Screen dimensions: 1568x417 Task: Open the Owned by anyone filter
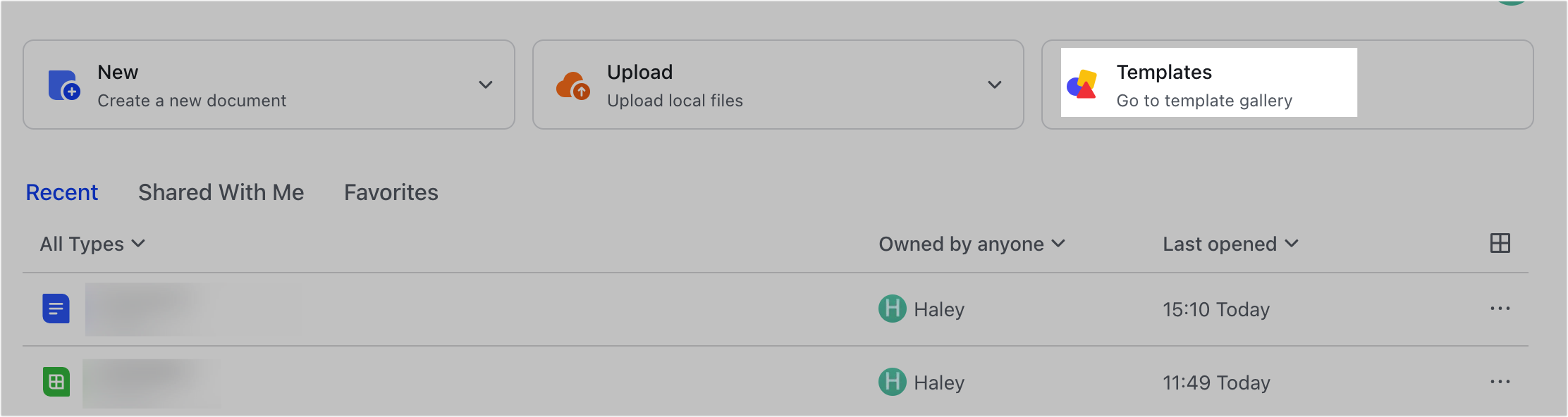pos(972,244)
